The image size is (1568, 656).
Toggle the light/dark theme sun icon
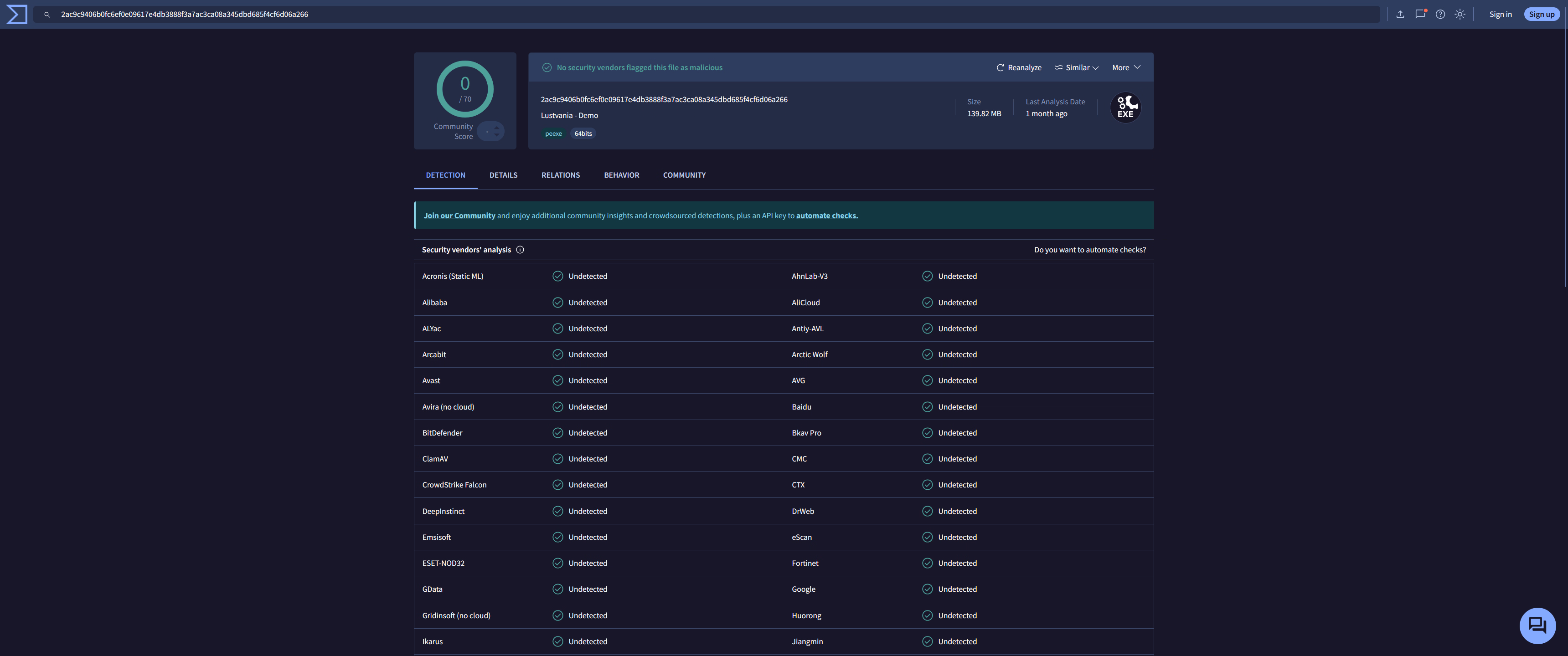tap(1460, 14)
